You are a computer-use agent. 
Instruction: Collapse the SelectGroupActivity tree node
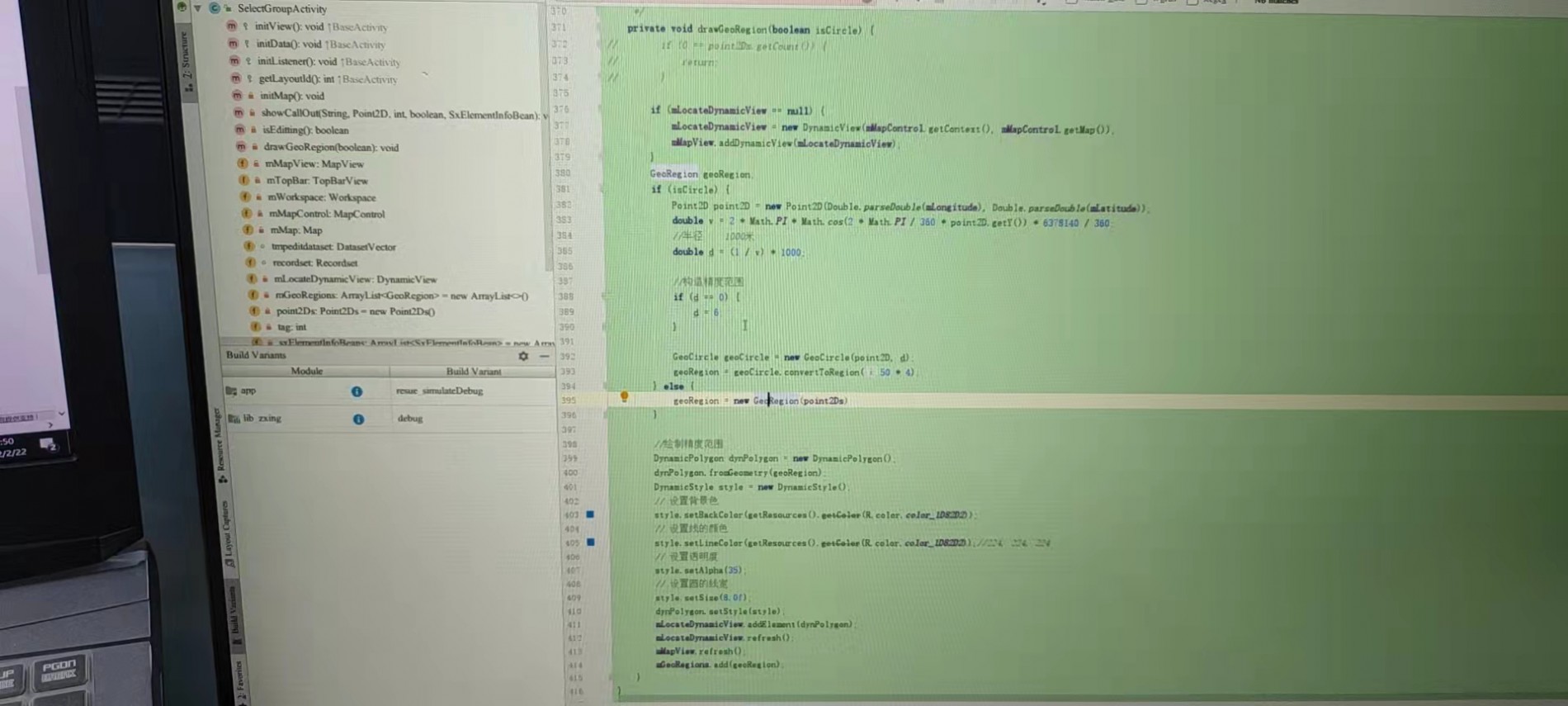198,8
